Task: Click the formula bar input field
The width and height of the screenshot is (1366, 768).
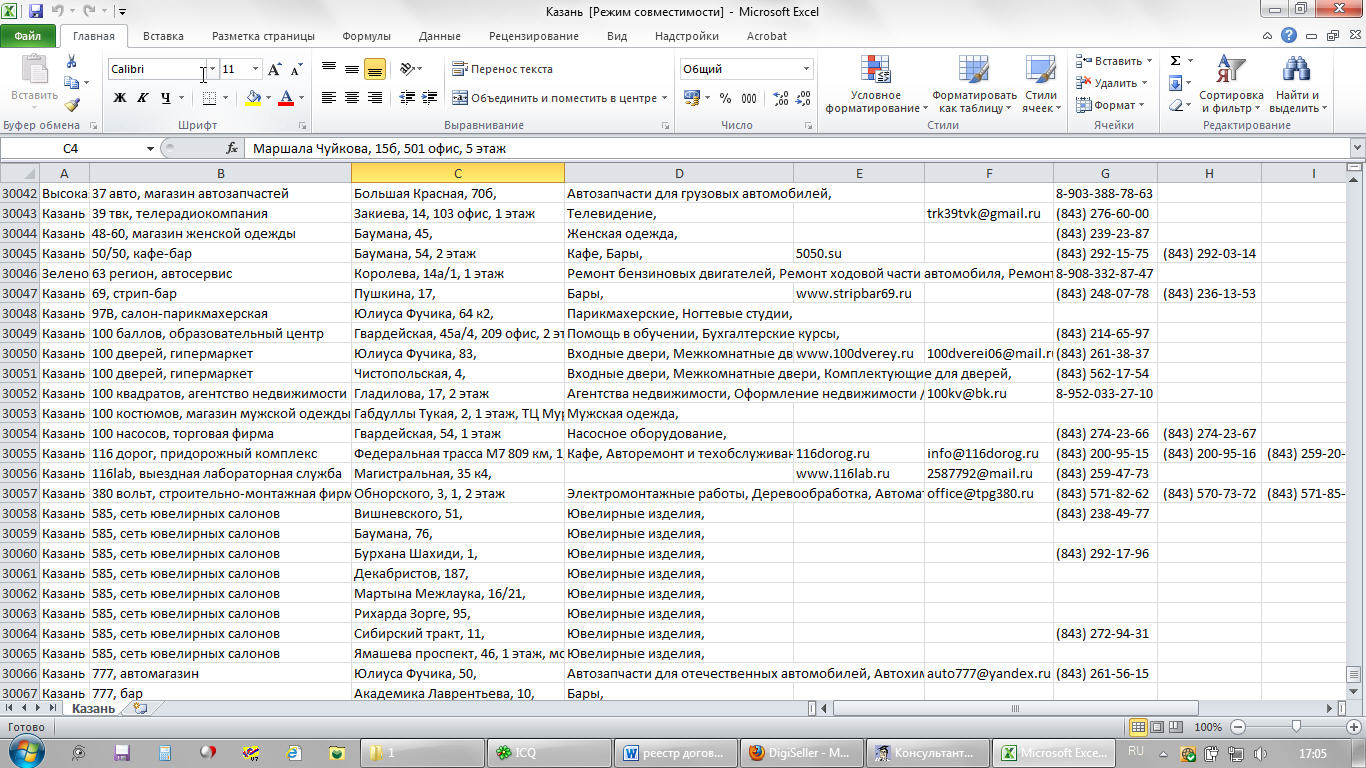Action: [798, 148]
